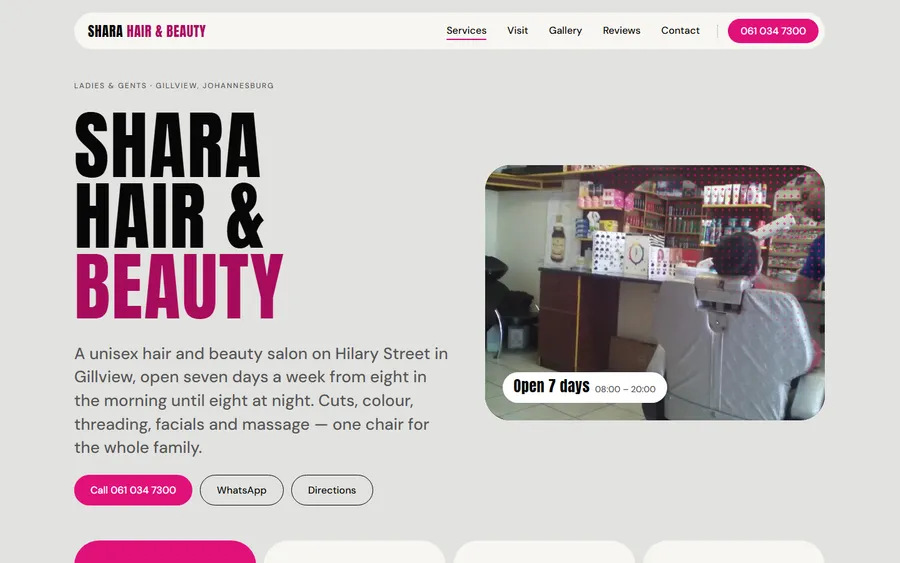Click the Open 7 days hours badge
The image size is (900, 563).
584,387
